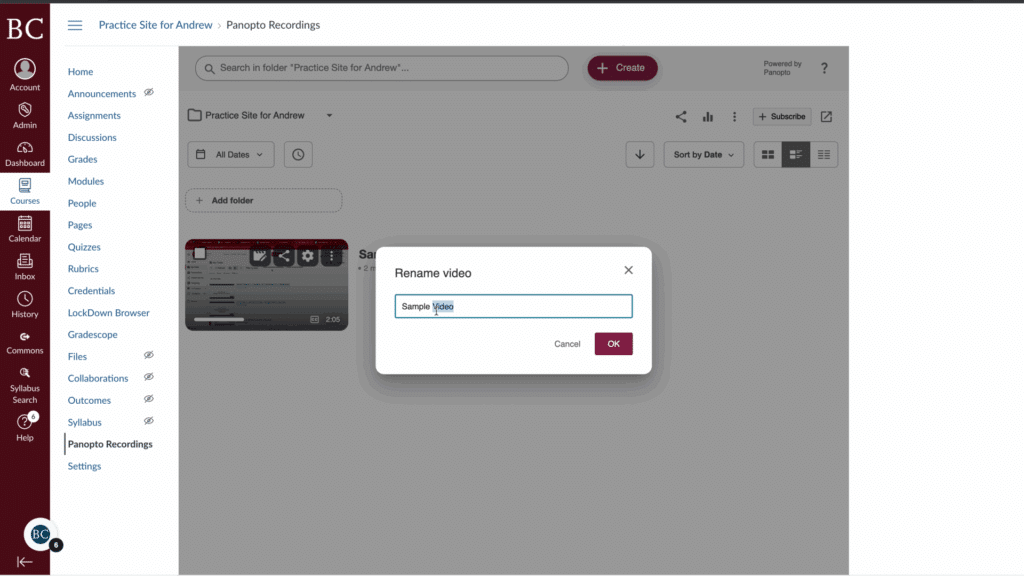This screenshot has height=576, width=1024.
Task: Click the download arrow above the video list
Action: [640, 154]
